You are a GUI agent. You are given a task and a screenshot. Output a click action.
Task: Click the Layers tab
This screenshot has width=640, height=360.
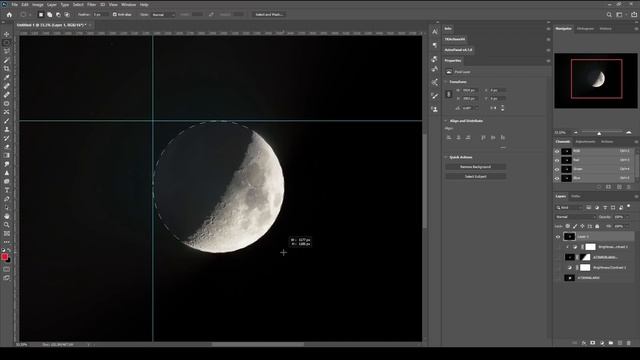click(x=561, y=196)
